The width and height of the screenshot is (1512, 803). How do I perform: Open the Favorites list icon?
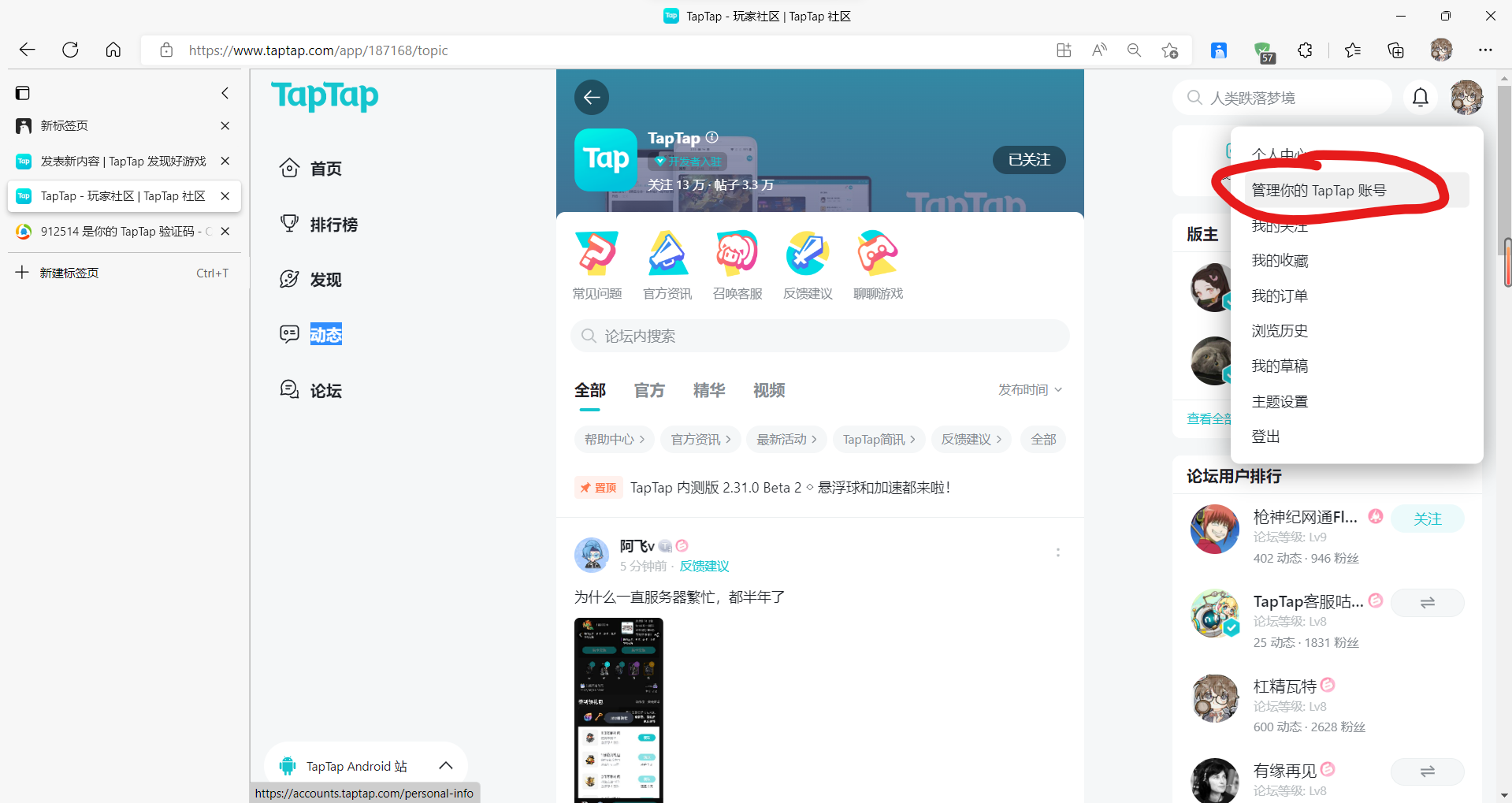1353,50
